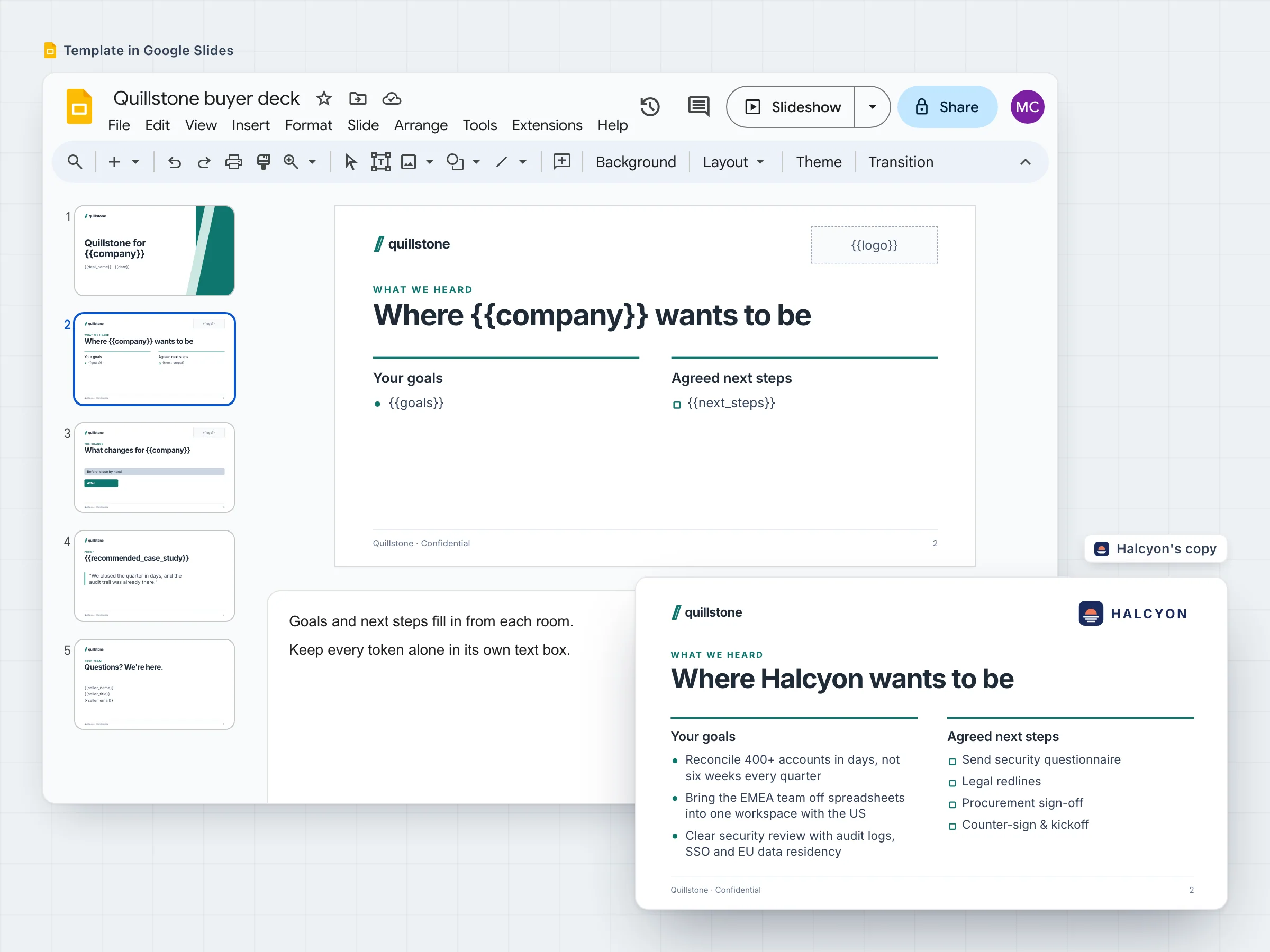Click the cloud save status icon
Screen dimensions: 1270x952
point(392,99)
